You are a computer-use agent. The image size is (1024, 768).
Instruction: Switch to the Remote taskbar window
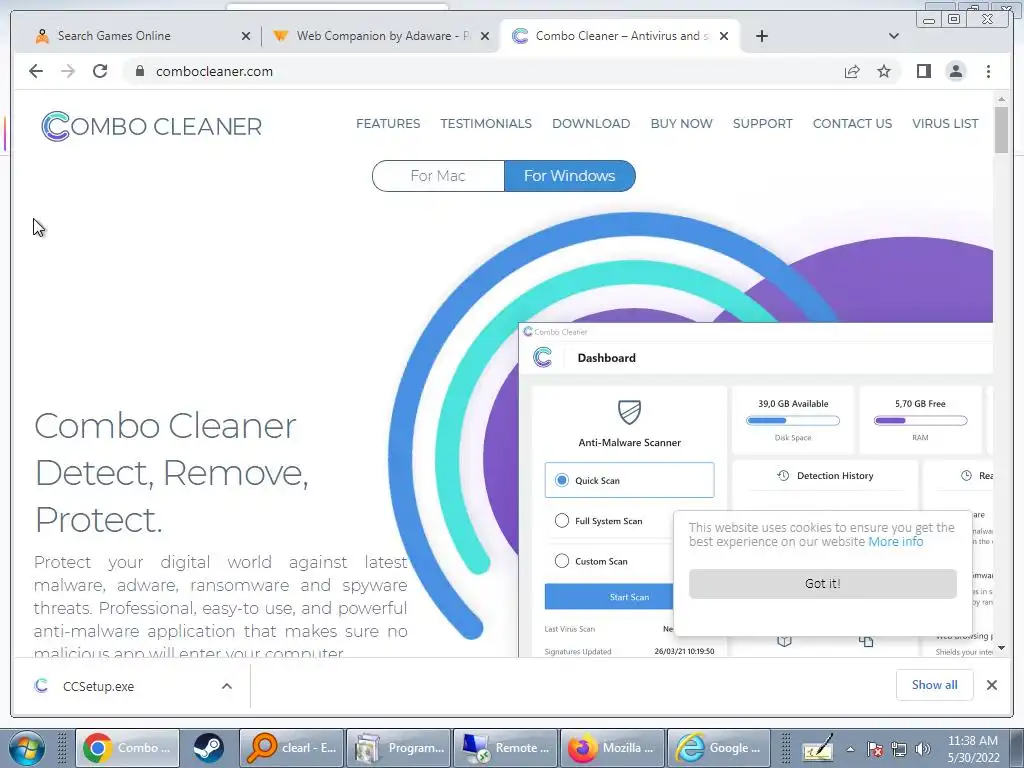[505, 748]
